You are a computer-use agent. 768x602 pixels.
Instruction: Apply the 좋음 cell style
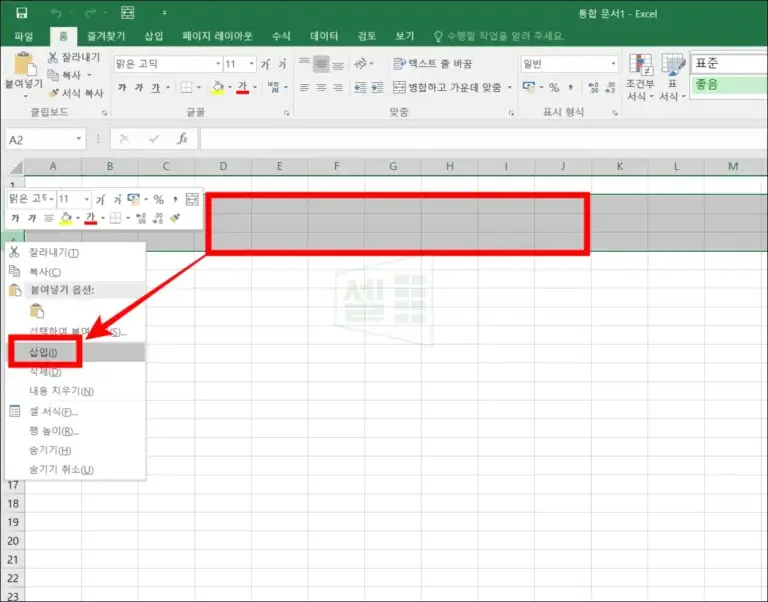click(x=729, y=85)
